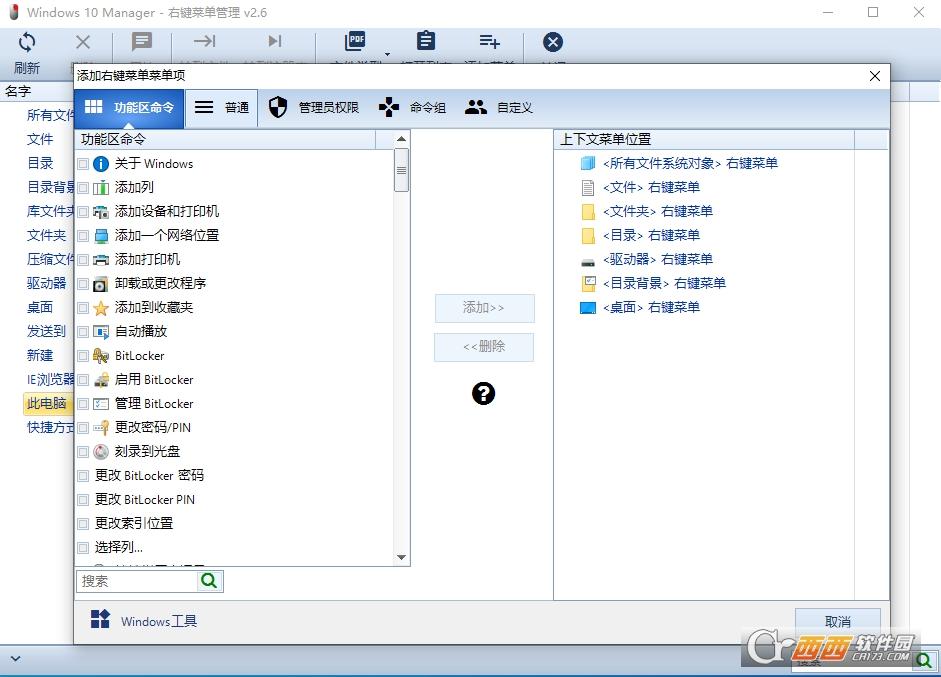
Task: Click the command list scrollbar thumb
Action: tap(401, 170)
